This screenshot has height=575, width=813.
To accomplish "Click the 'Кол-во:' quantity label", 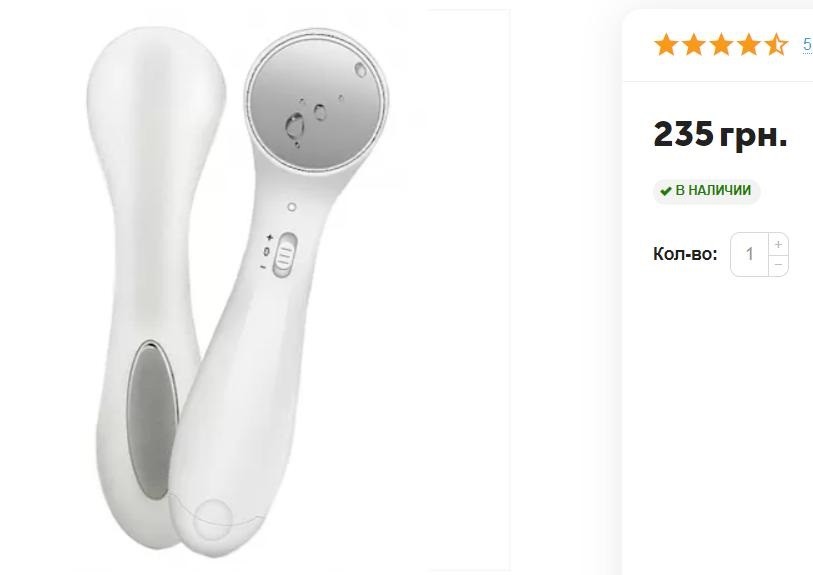I will [x=685, y=254].
